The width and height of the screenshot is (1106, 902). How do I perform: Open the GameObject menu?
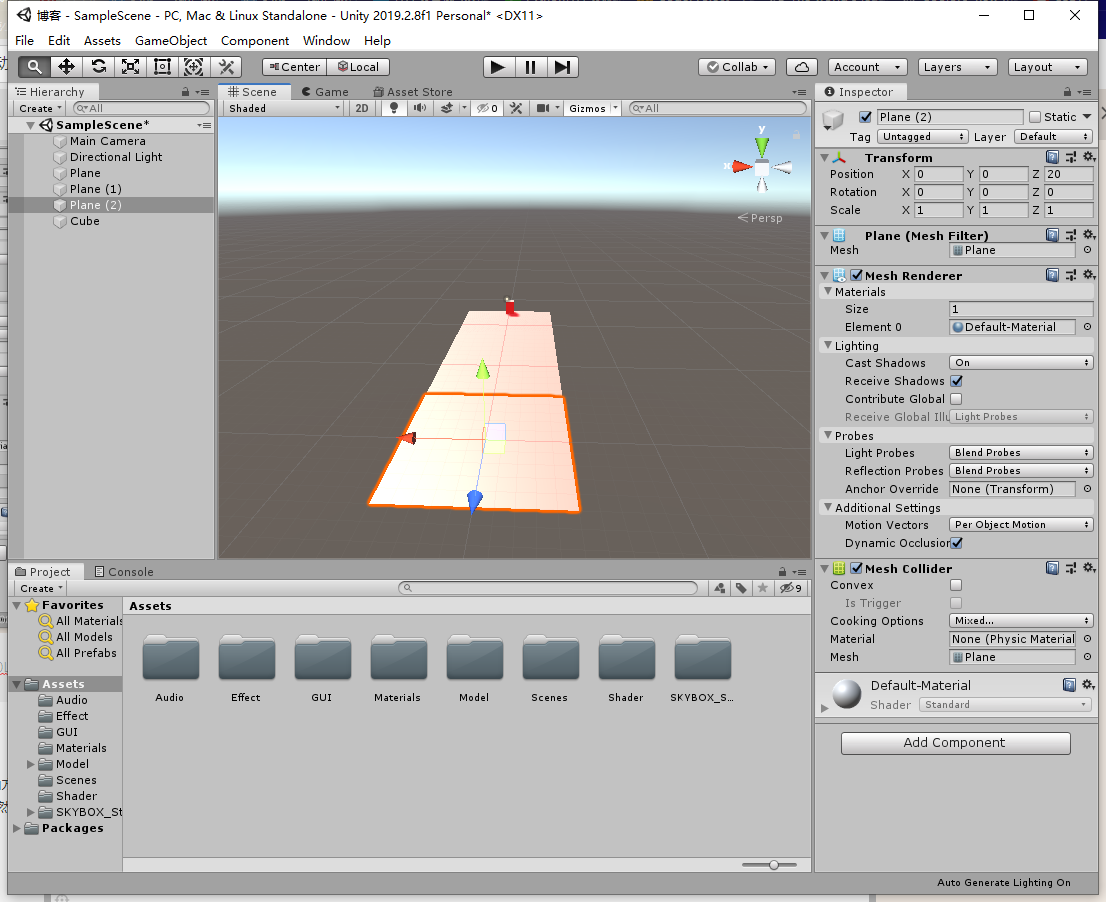click(x=171, y=41)
